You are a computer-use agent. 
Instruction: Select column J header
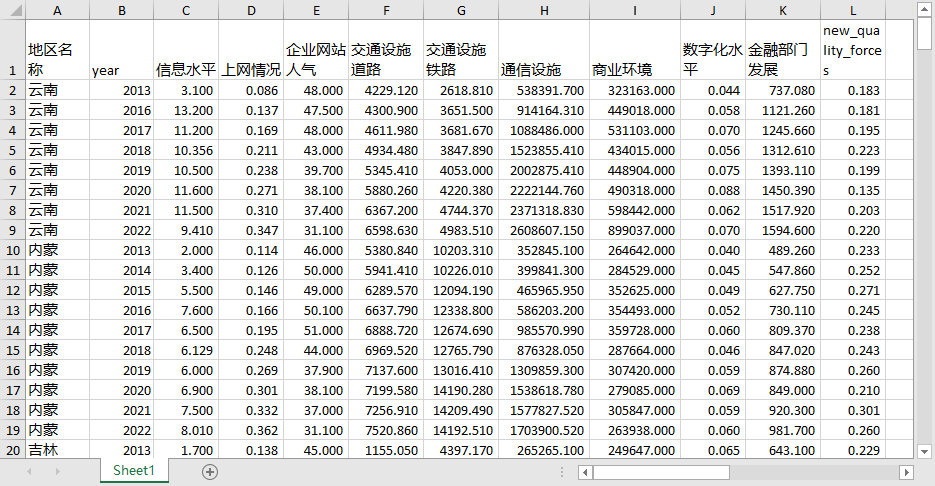713,10
